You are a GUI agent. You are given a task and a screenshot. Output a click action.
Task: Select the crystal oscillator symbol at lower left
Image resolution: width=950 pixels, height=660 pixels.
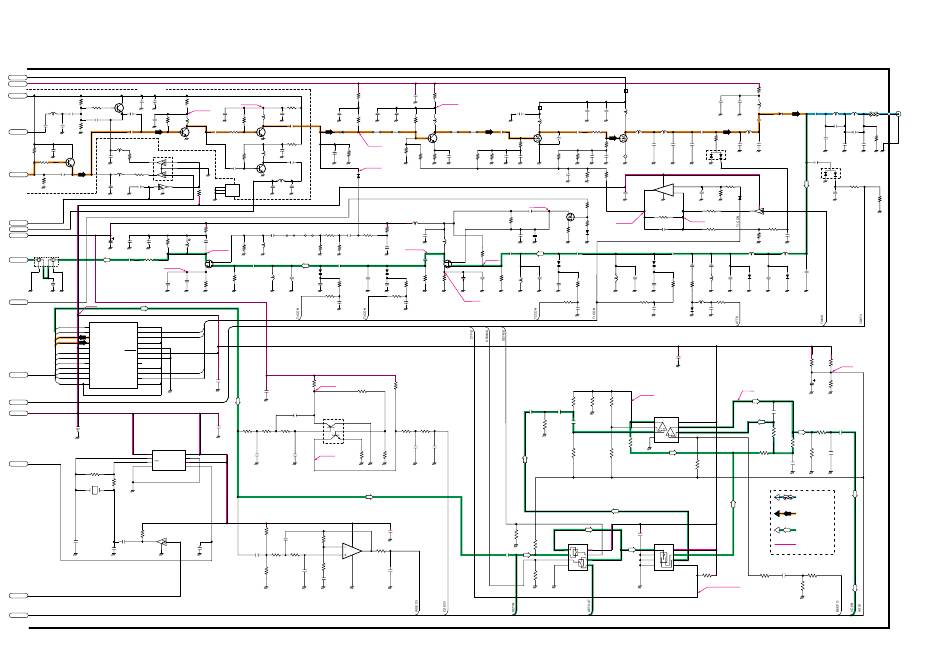click(x=96, y=490)
